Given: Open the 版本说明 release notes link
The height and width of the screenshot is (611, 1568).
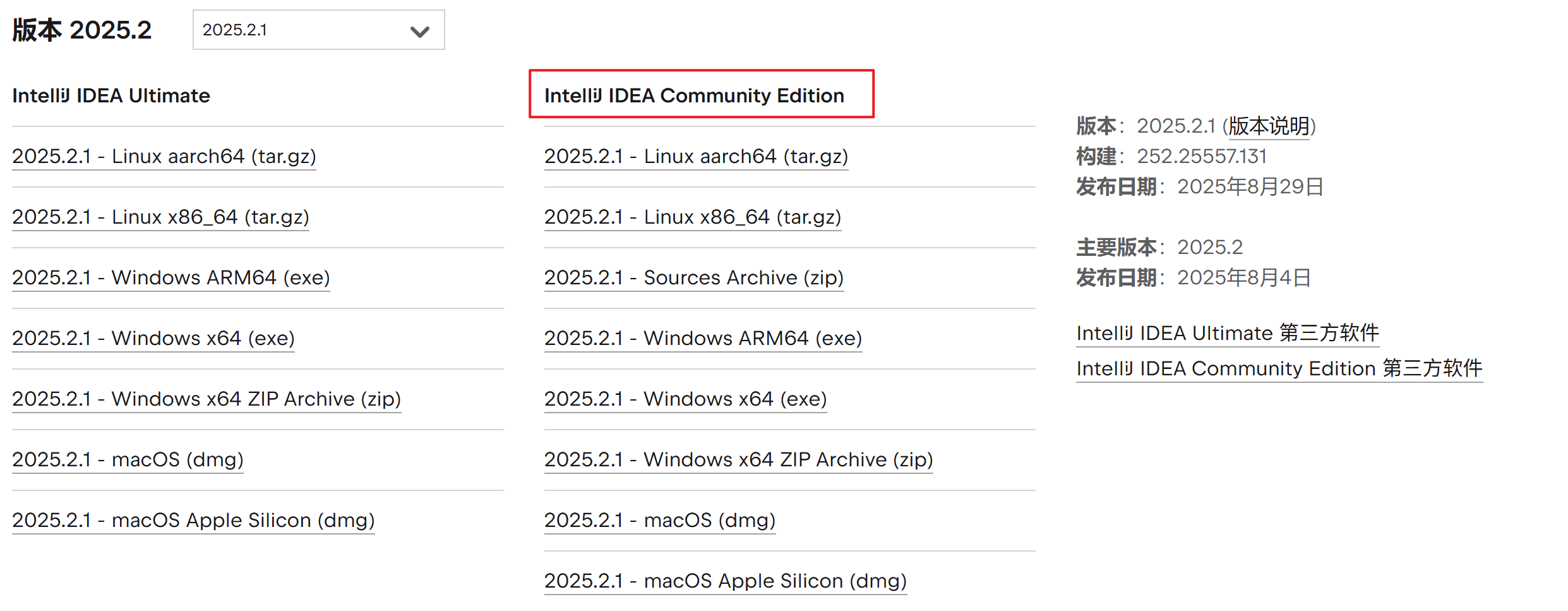Looking at the screenshot, I should tap(1268, 126).
